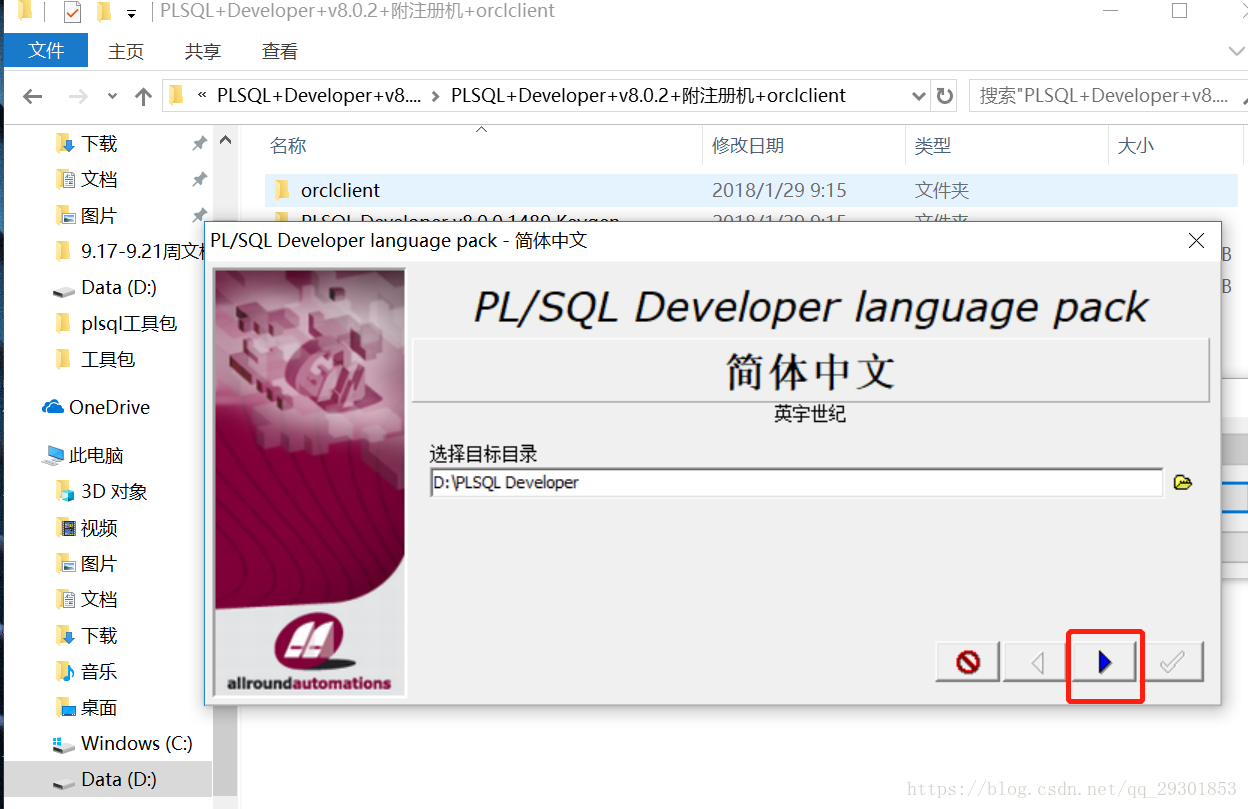Click the blue Next arrow in the installer
1248x809 pixels.
pyautogui.click(x=1104, y=662)
